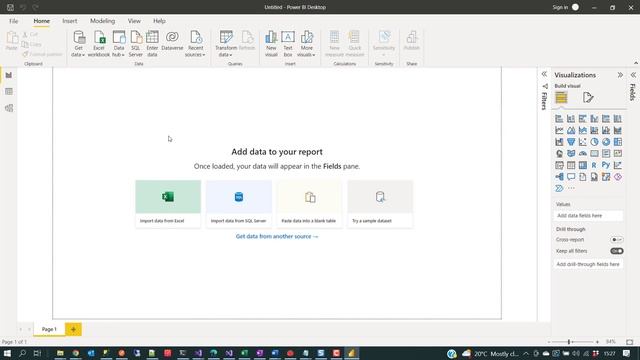640x360 pixels.
Task: Expand the Fields pane chevron
Action: (633, 75)
